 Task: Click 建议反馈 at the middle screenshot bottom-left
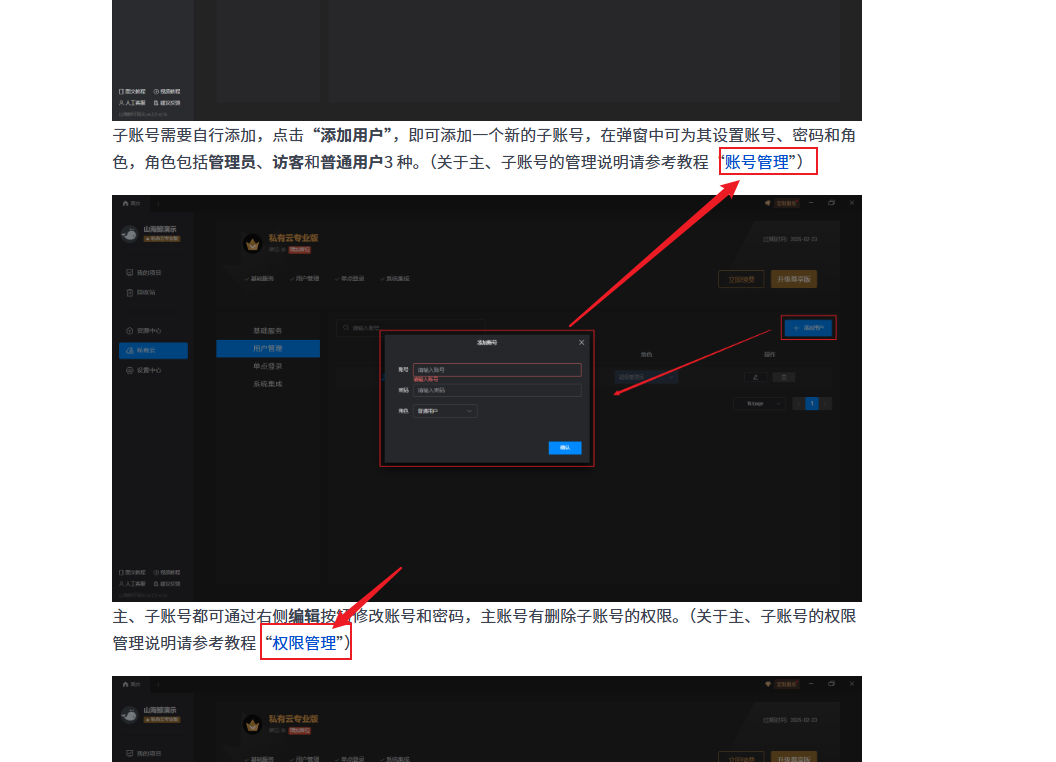[x=166, y=584]
